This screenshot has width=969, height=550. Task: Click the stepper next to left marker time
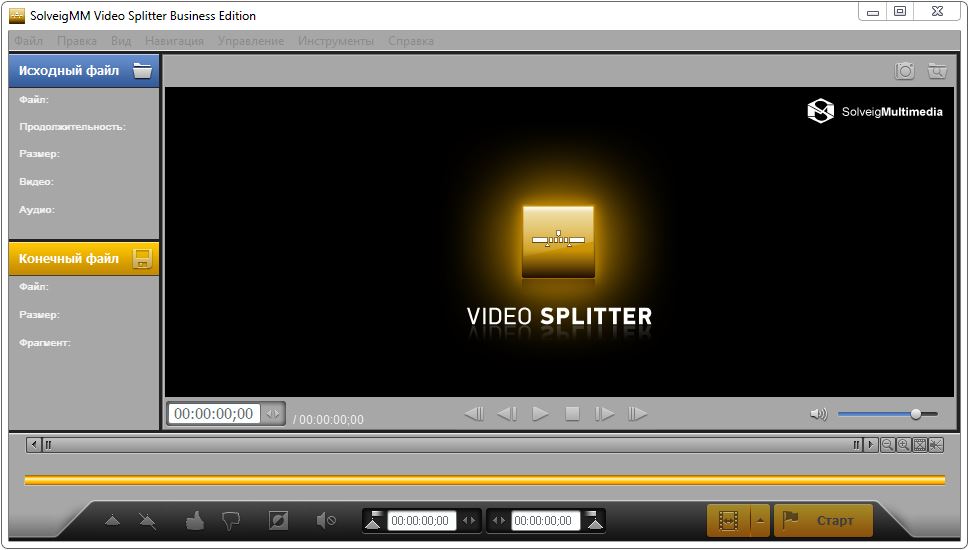click(x=470, y=520)
